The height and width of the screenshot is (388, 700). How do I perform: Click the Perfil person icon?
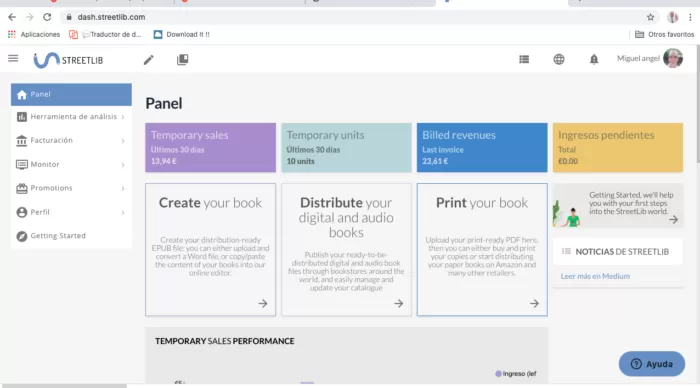pos(21,212)
